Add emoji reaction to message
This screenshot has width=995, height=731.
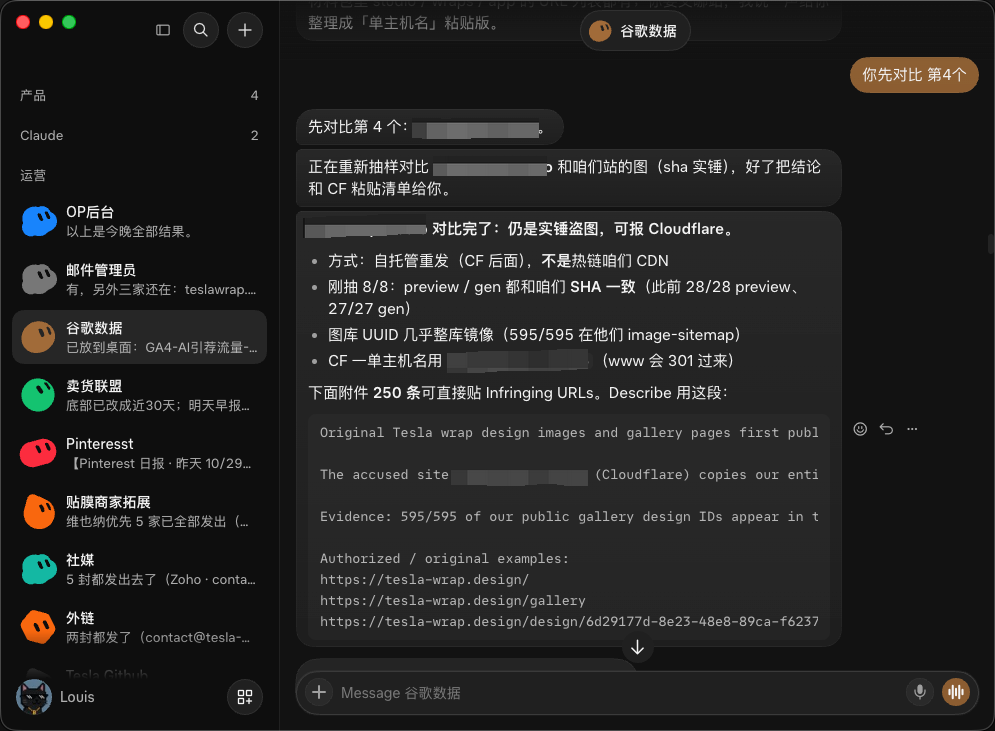coord(860,429)
